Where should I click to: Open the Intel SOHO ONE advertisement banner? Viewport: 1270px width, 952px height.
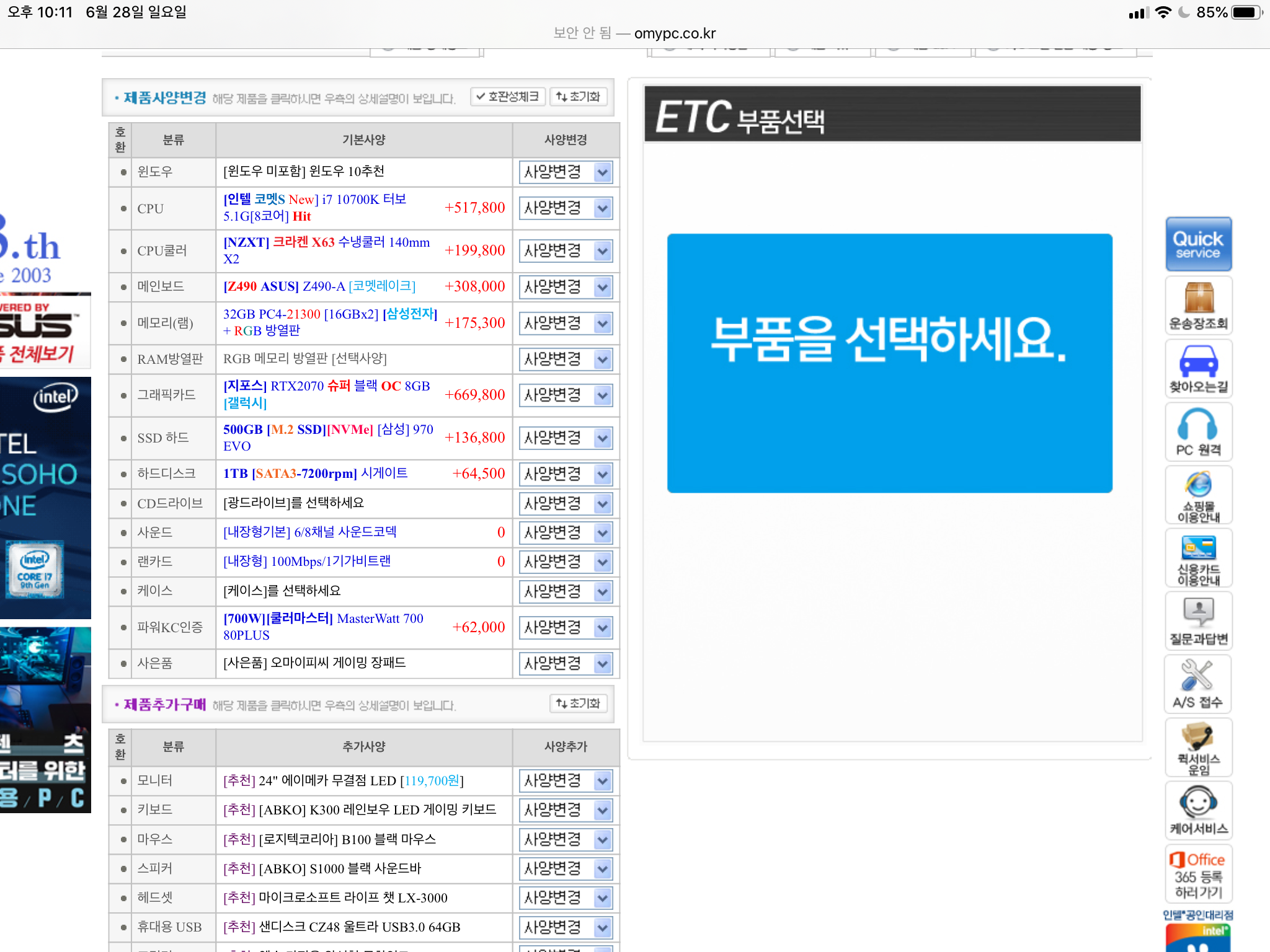click(45, 498)
